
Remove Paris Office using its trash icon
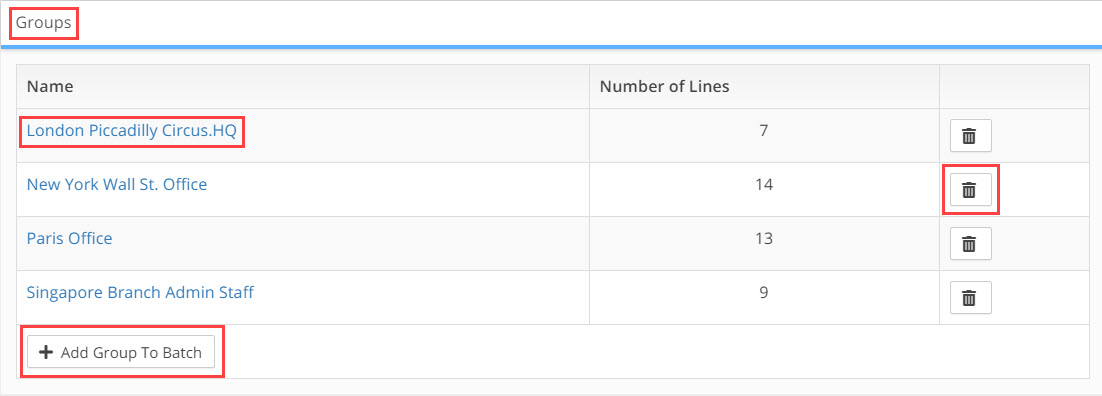(x=971, y=244)
